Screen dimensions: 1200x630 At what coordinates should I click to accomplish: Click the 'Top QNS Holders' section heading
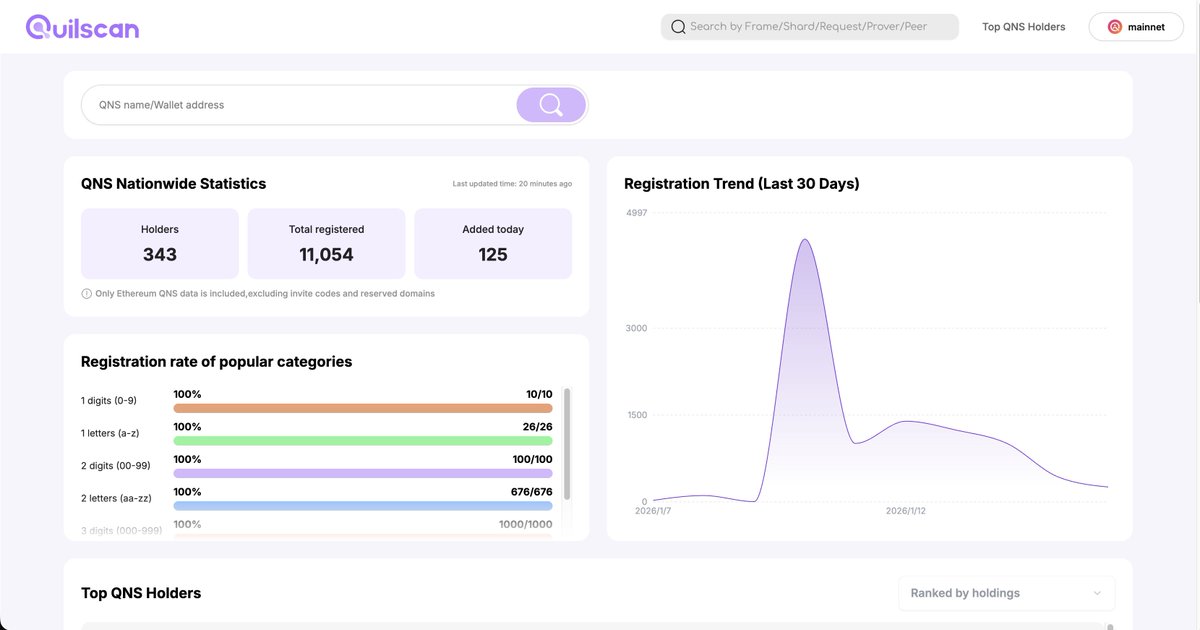[141, 593]
